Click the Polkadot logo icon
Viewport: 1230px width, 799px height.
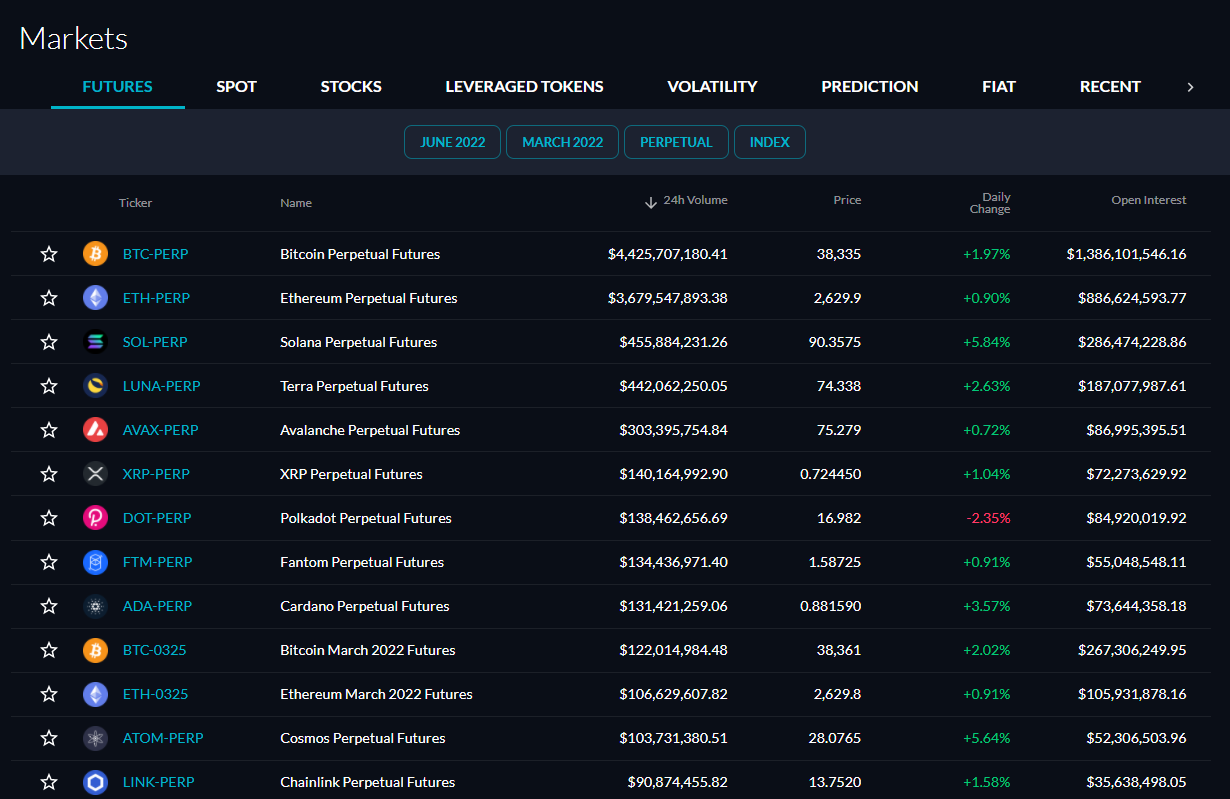95,518
